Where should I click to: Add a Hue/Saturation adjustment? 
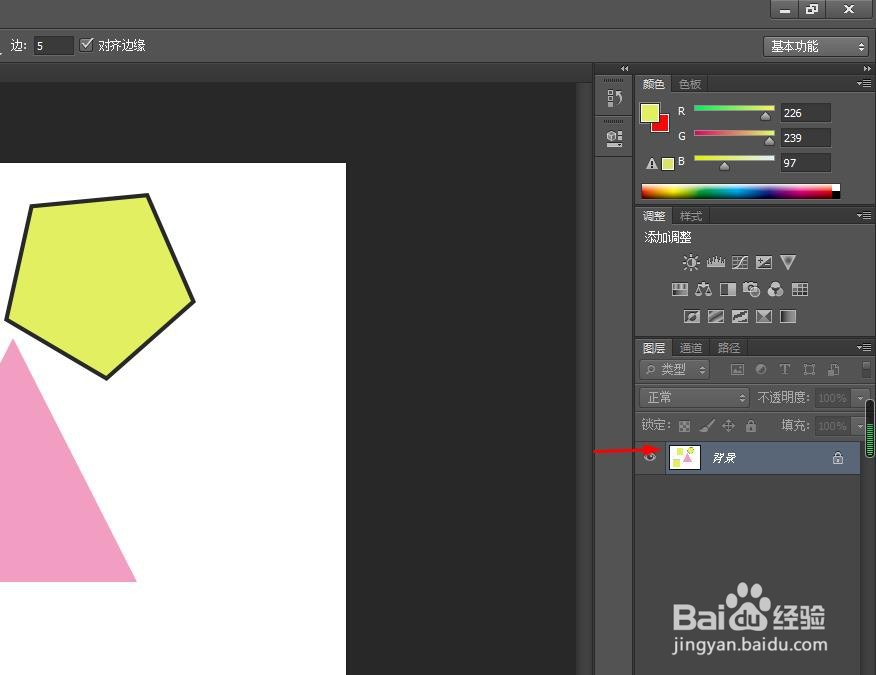[679, 289]
